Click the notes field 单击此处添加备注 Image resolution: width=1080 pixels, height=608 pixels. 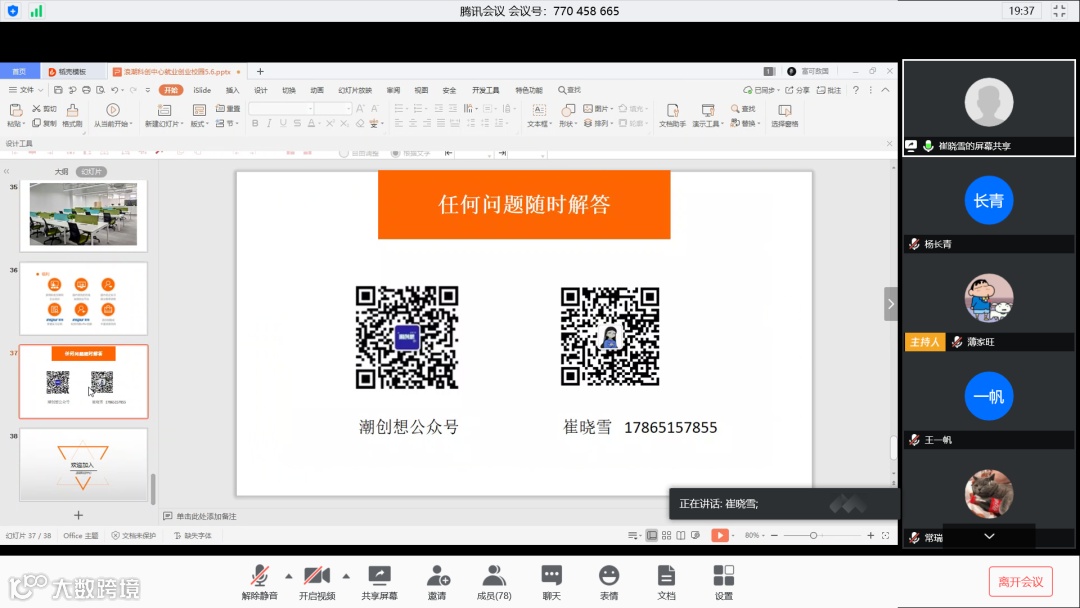tap(206, 516)
